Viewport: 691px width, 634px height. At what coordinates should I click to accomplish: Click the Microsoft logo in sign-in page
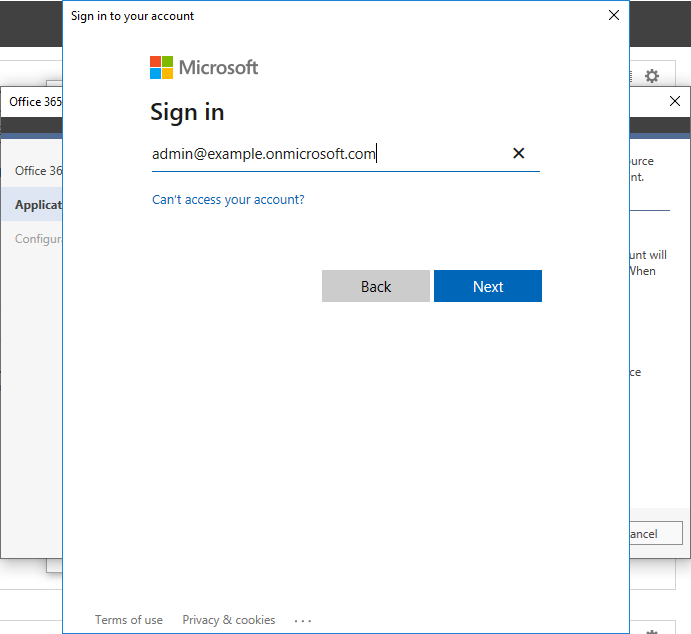click(204, 67)
